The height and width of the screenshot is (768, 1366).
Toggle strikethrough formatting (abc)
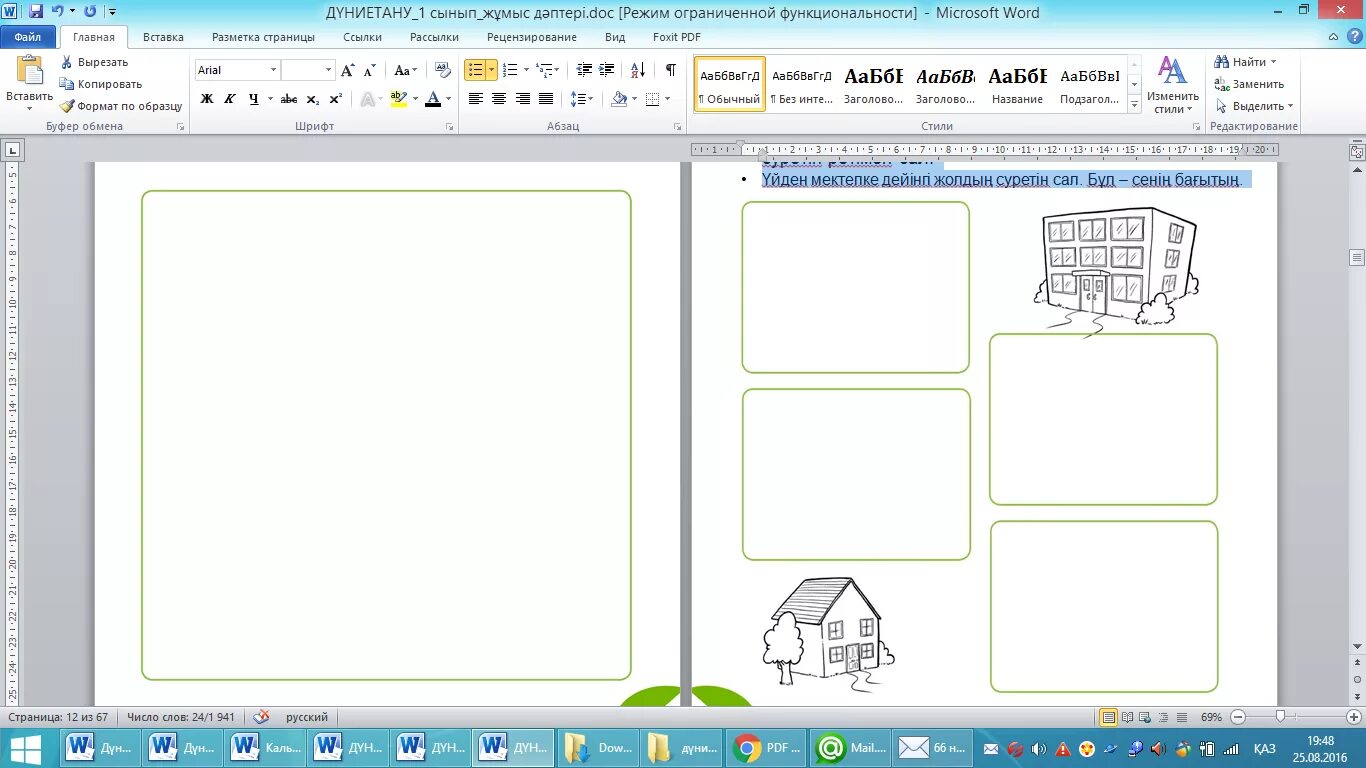pos(289,99)
